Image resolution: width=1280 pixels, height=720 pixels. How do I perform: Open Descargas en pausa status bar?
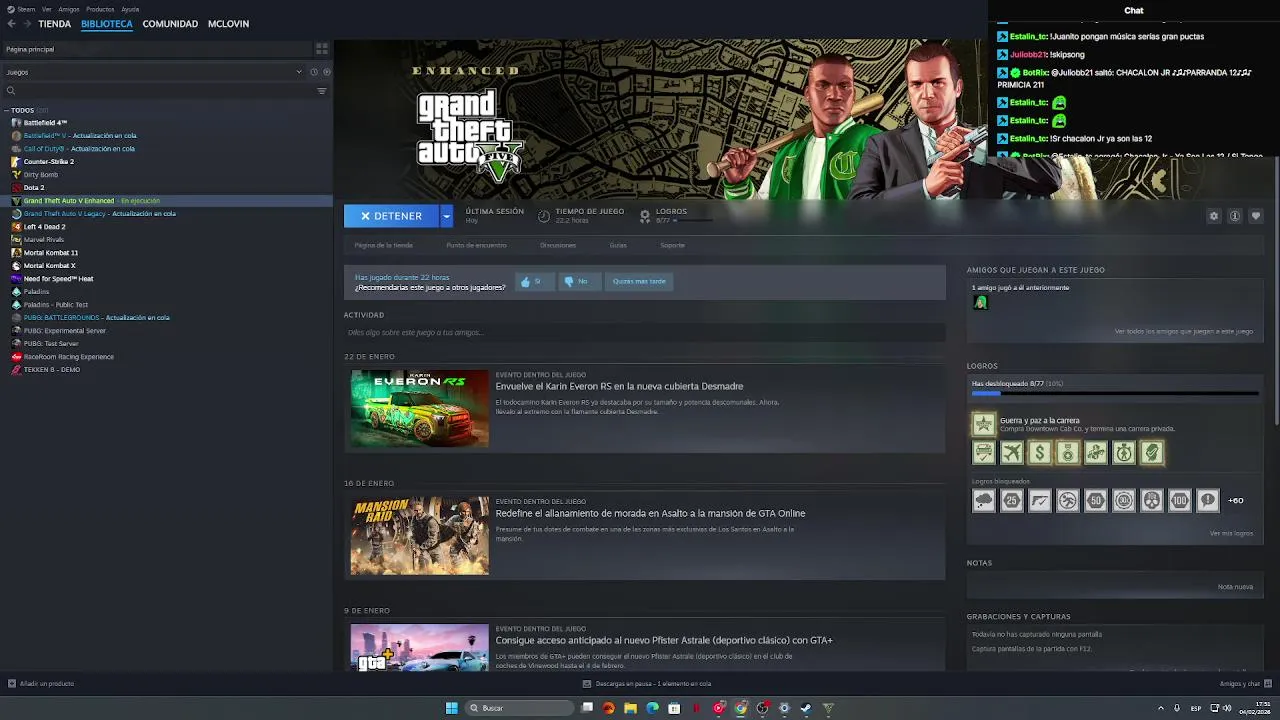point(647,684)
